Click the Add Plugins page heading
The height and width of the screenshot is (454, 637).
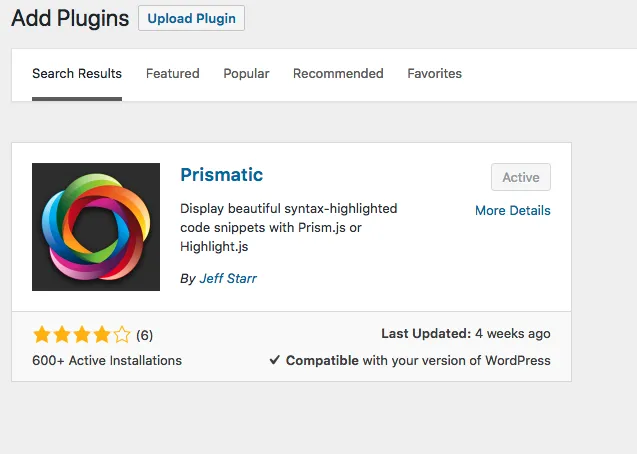[x=70, y=18]
